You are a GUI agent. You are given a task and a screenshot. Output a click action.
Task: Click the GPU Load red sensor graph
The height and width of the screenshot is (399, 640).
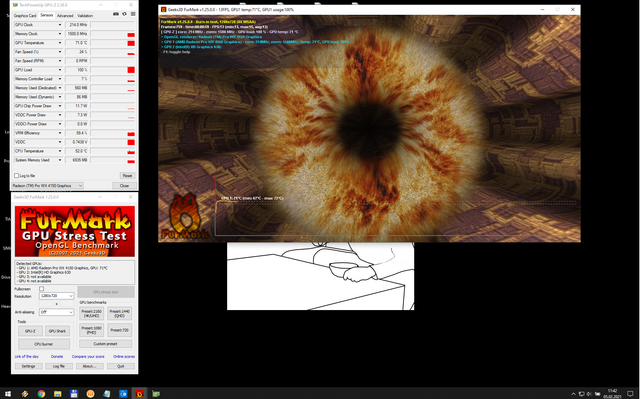click(x=112, y=70)
